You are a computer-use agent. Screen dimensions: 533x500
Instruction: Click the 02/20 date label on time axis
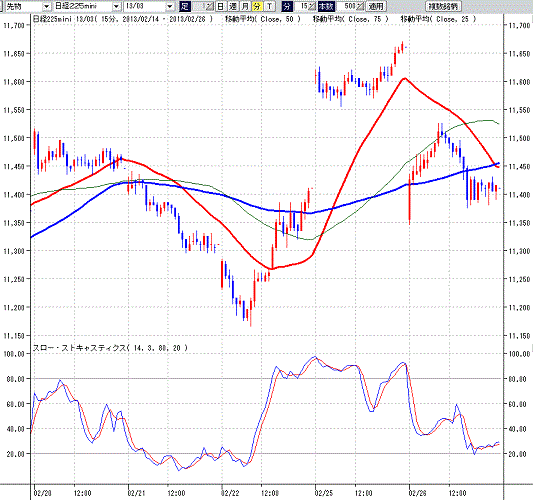coord(43,493)
